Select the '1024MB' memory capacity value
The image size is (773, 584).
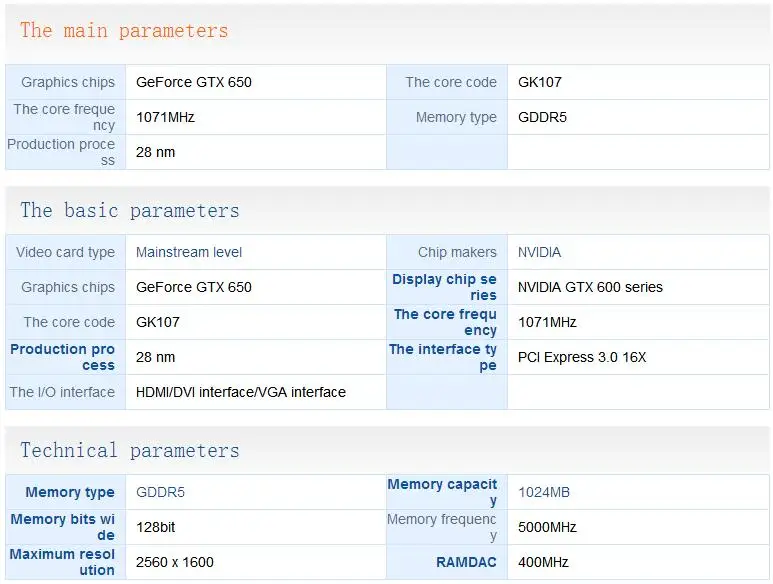pyautogui.click(x=544, y=492)
